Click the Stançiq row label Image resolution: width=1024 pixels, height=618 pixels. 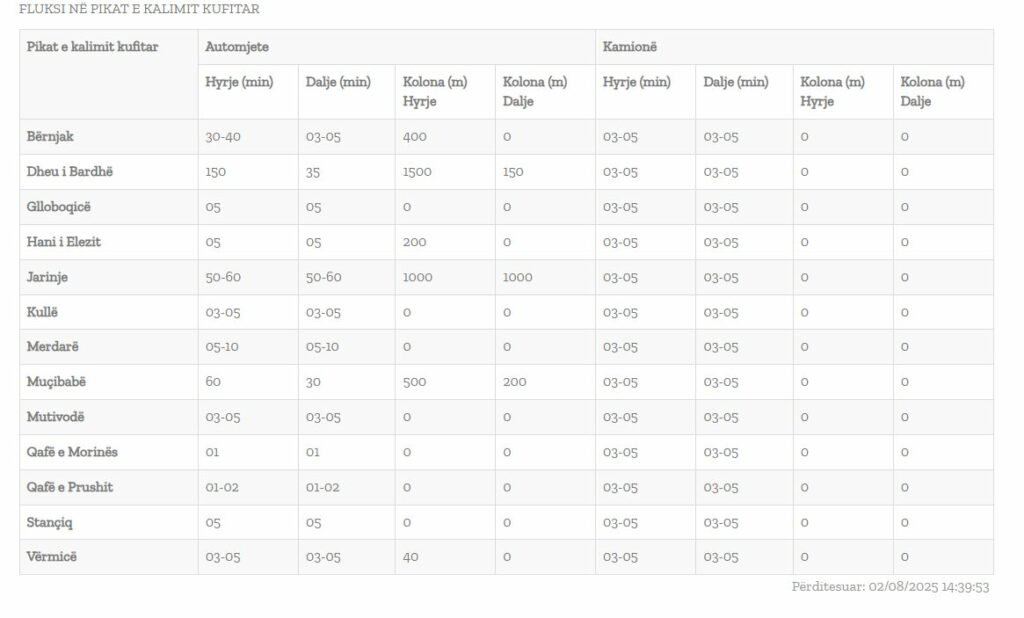click(x=50, y=523)
